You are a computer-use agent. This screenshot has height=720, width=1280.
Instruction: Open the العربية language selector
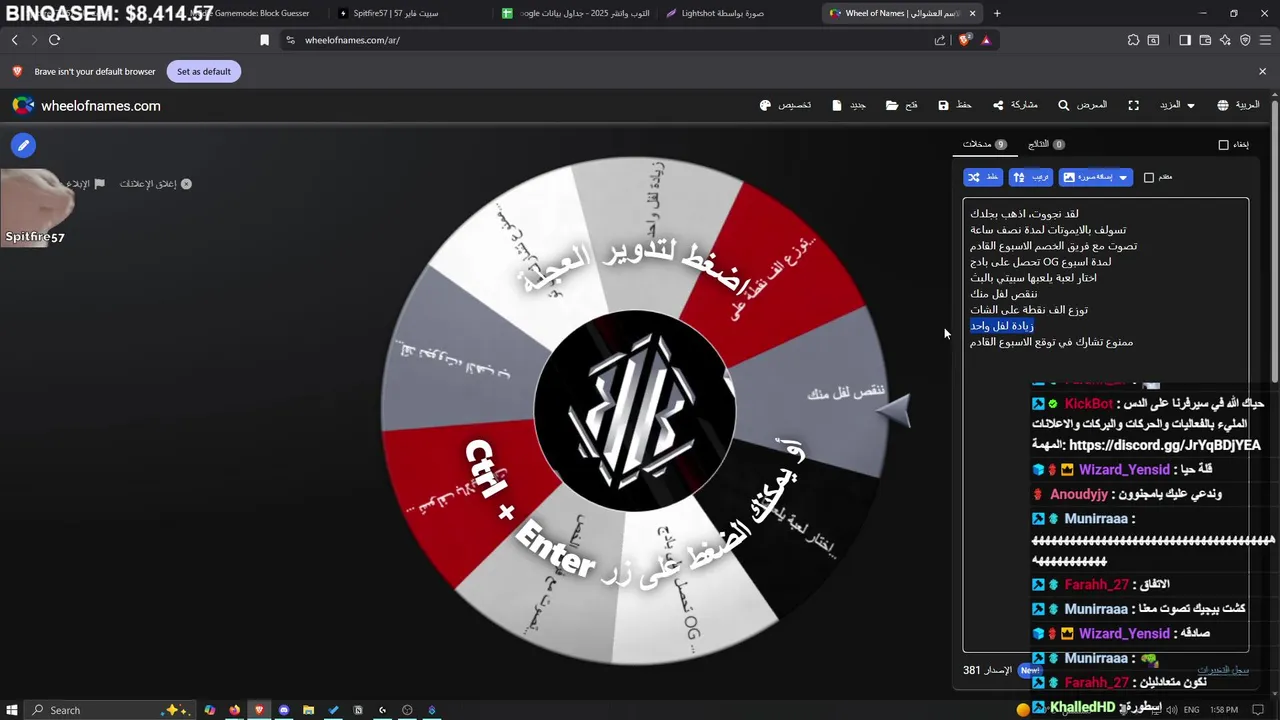(x=1238, y=105)
